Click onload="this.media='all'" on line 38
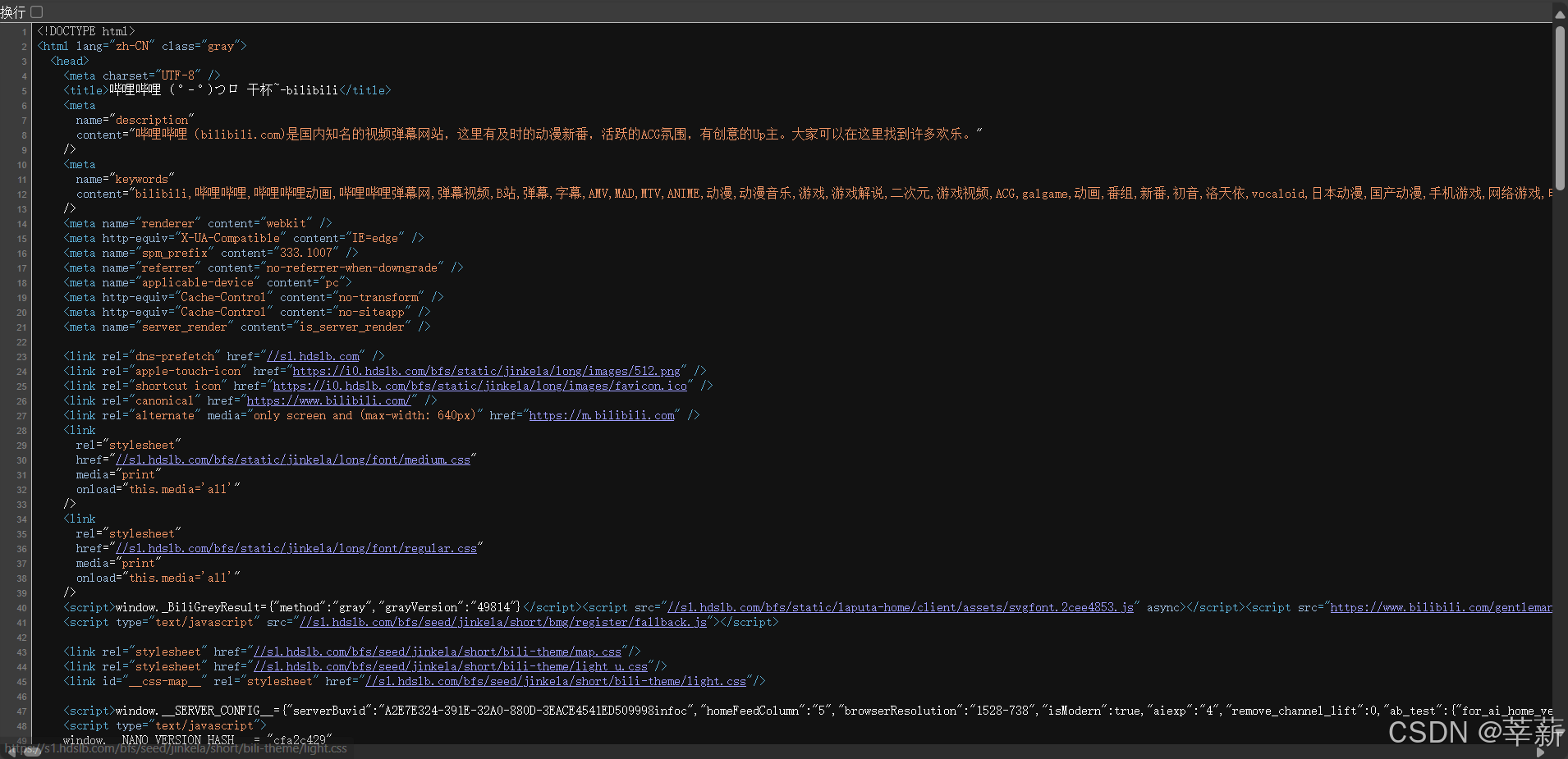 coord(158,578)
